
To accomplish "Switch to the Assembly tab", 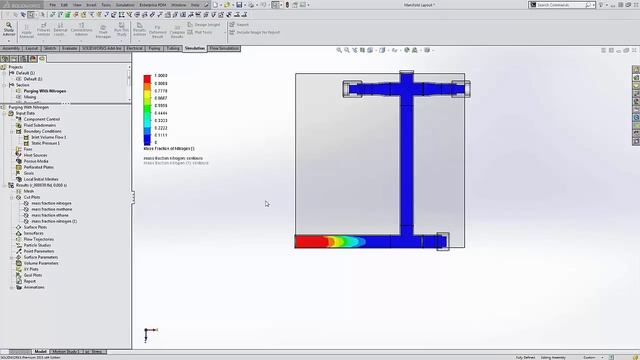I will tap(11, 49).
